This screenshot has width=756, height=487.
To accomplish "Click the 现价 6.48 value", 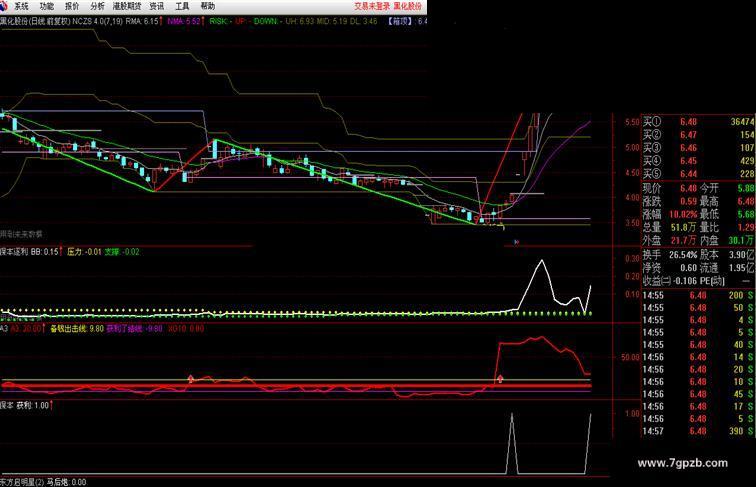I will tap(688, 189).
